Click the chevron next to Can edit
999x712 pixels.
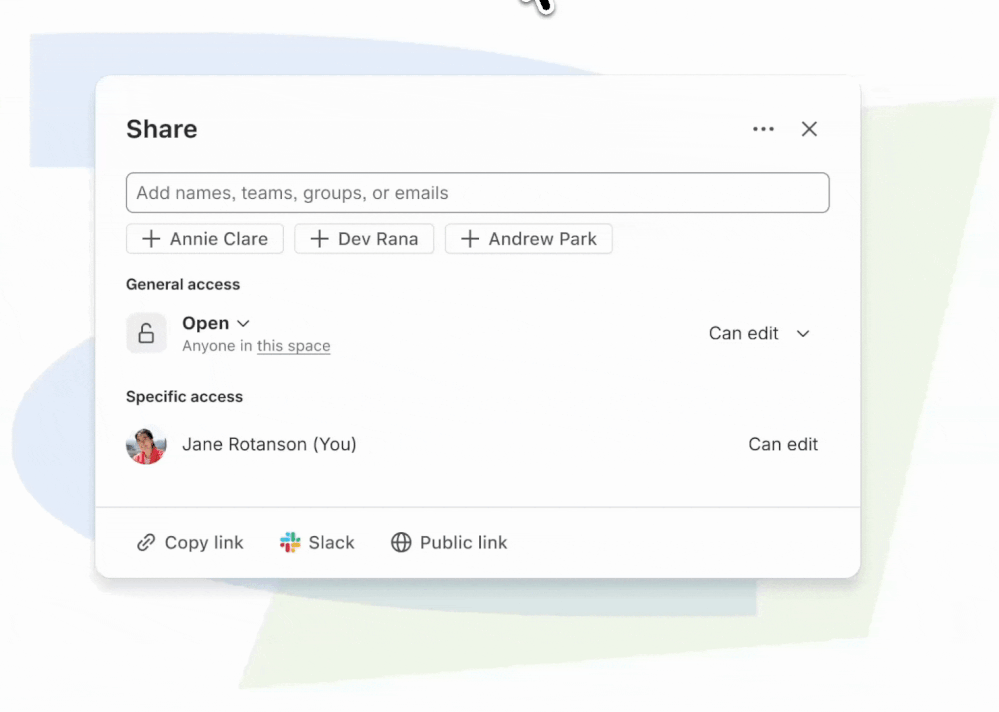(x=803, y=334)
